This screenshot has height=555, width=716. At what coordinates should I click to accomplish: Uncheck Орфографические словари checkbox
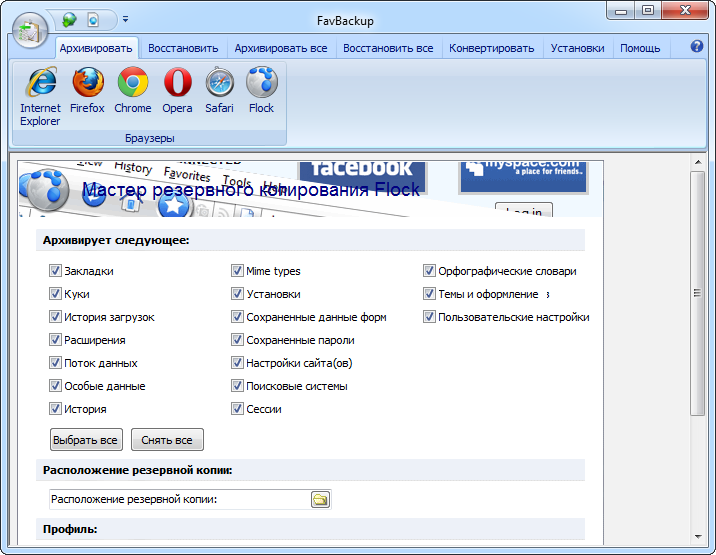[x=429, y=270]
